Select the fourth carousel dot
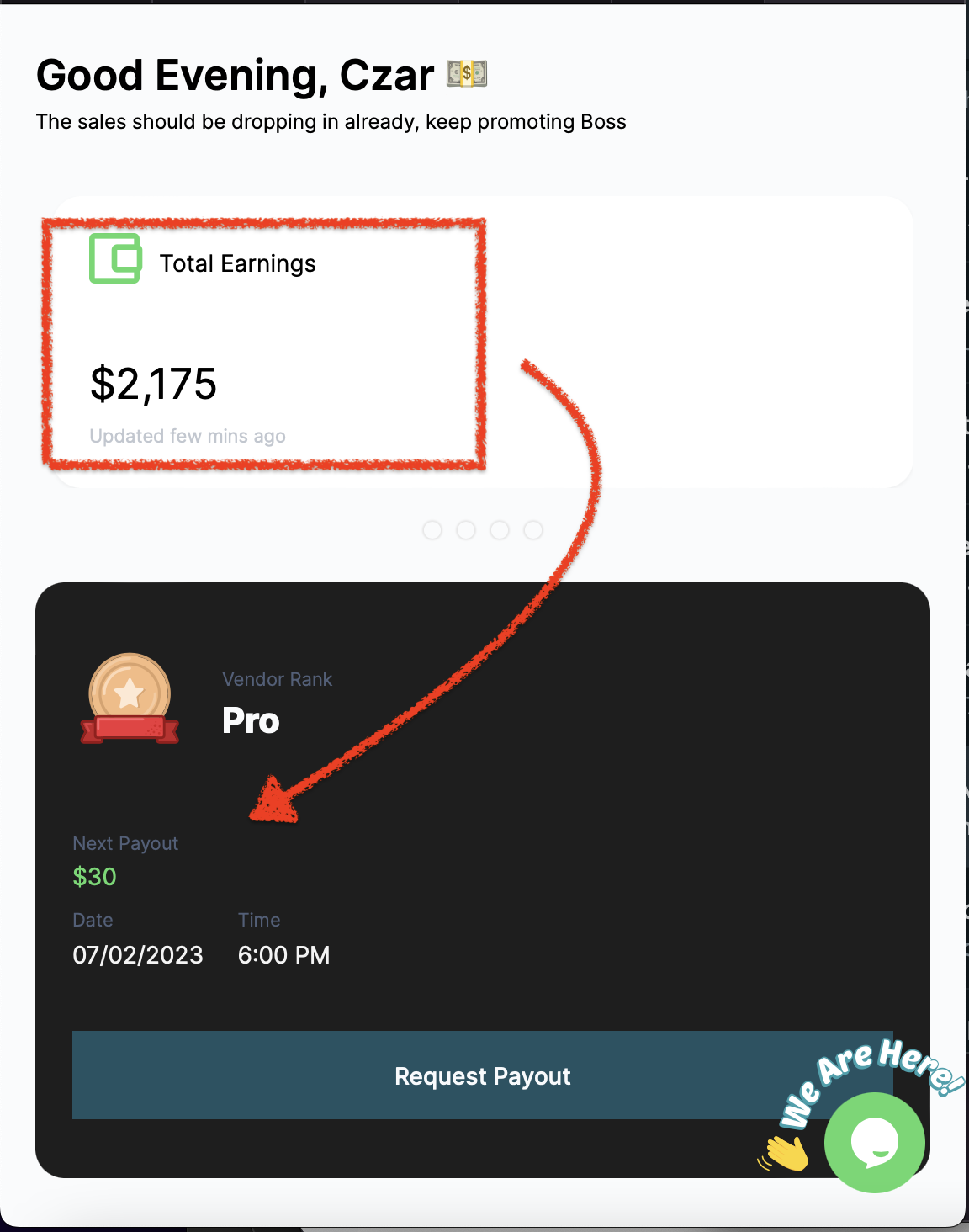 point(533,530)
